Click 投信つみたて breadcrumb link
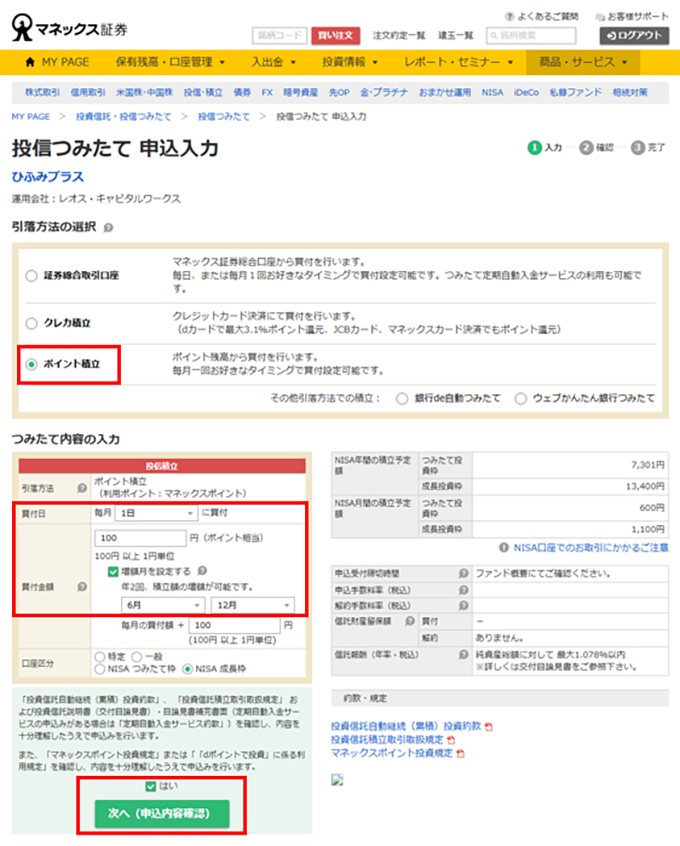The image size is (680, 846). coord(223,117)
